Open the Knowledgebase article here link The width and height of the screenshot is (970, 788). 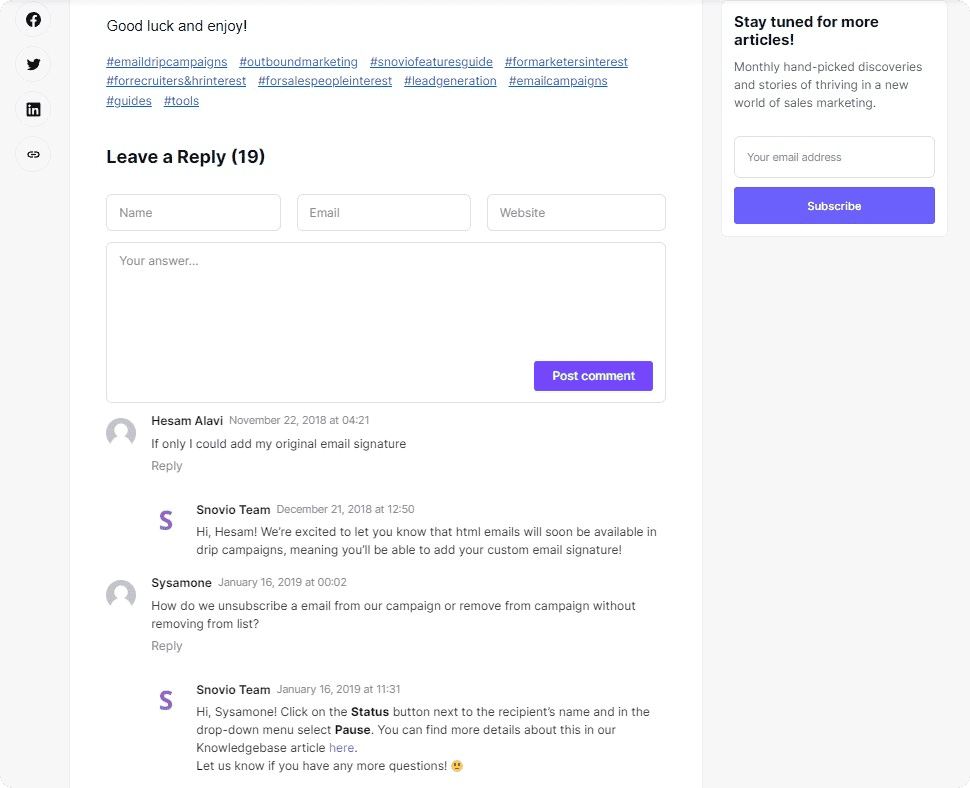pyautogui.click(x=341, y=748)
